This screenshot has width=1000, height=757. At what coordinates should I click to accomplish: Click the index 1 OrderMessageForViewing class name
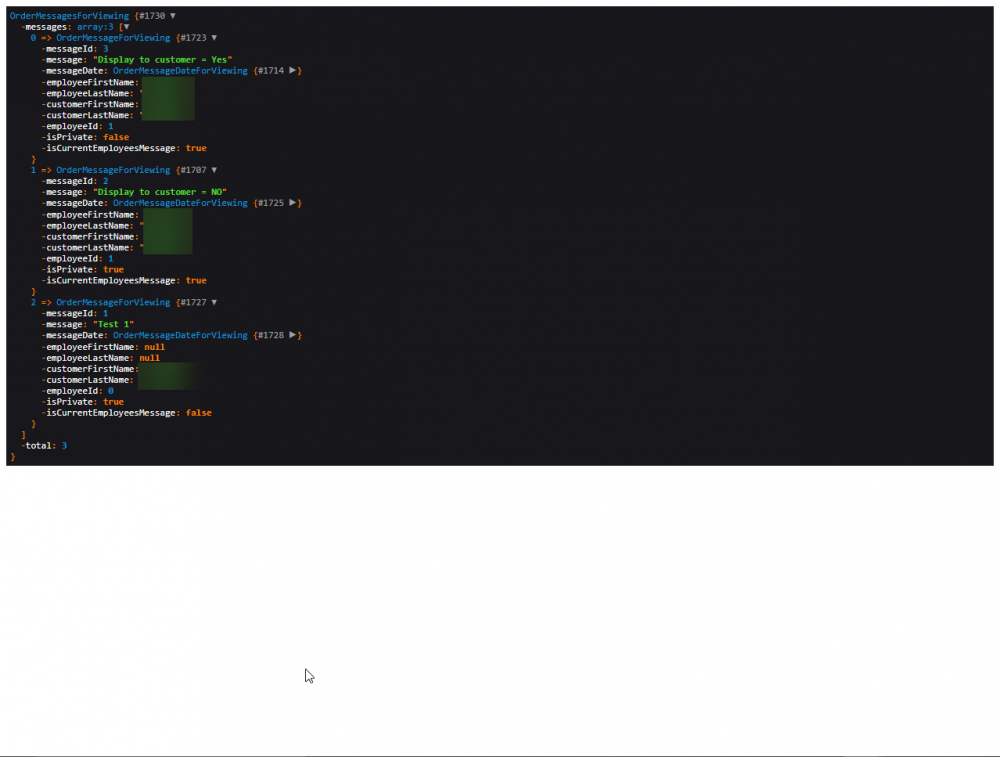click(113, 170)
